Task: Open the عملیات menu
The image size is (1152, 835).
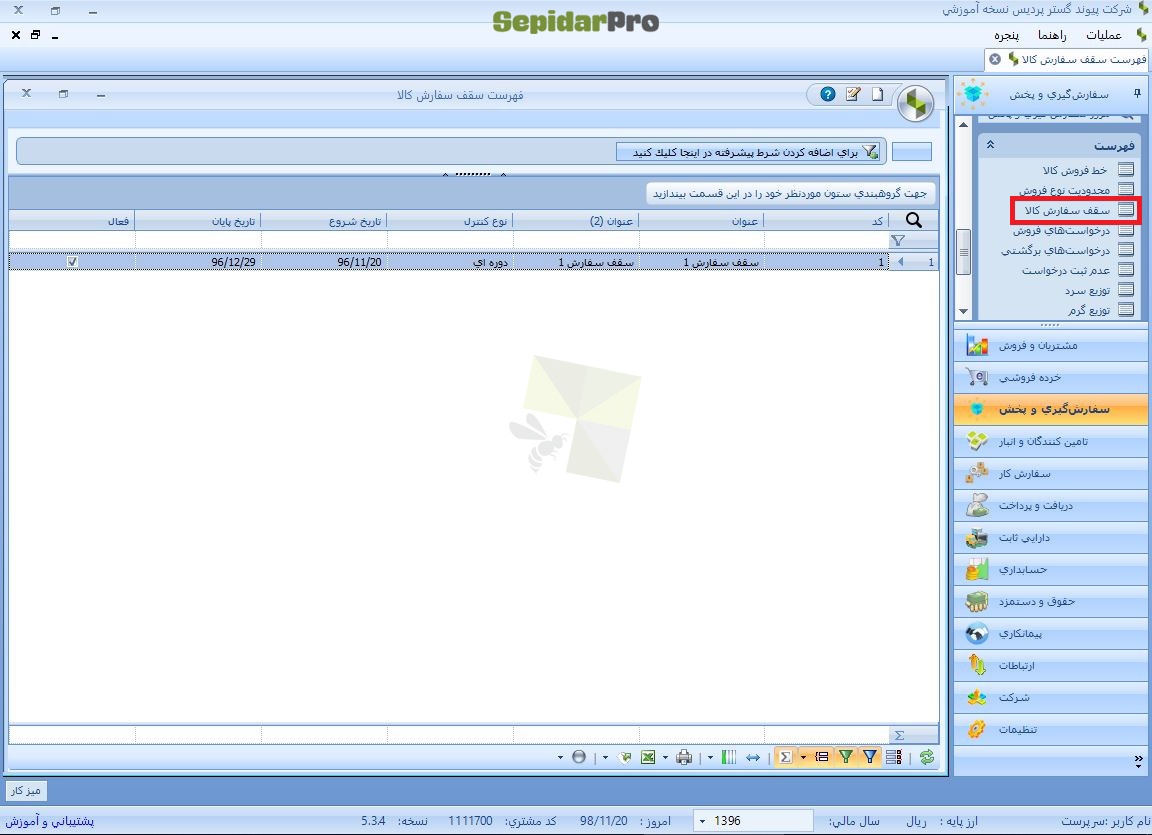Action: coord(1104,35)
